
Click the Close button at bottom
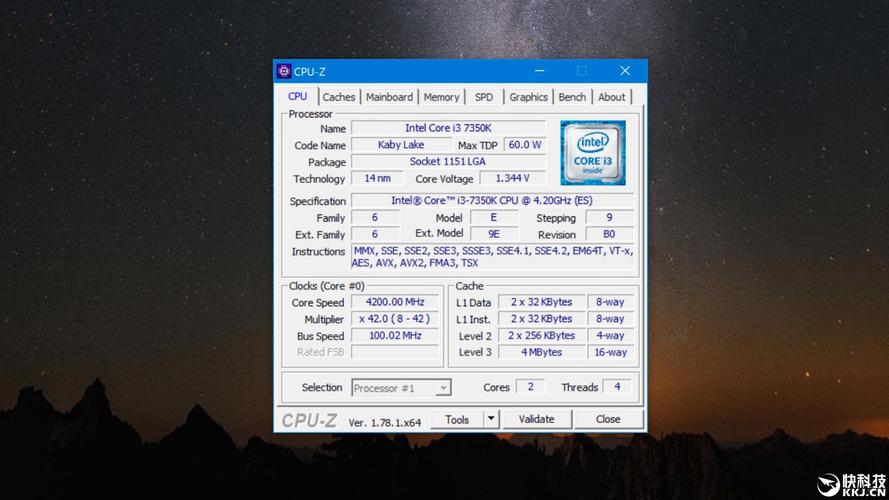[608, 420]
